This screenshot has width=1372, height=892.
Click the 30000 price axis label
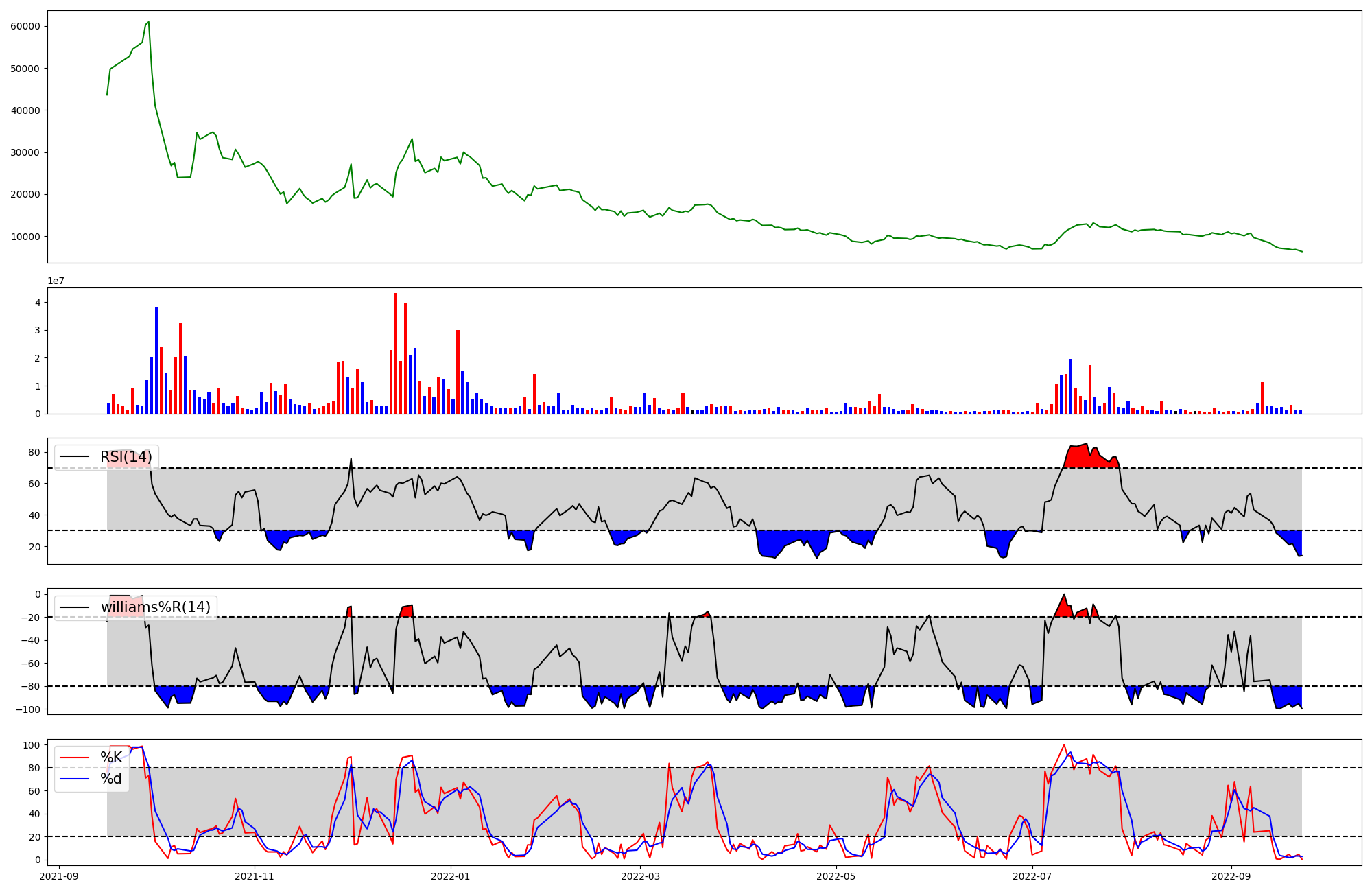(x=25, y=152)
